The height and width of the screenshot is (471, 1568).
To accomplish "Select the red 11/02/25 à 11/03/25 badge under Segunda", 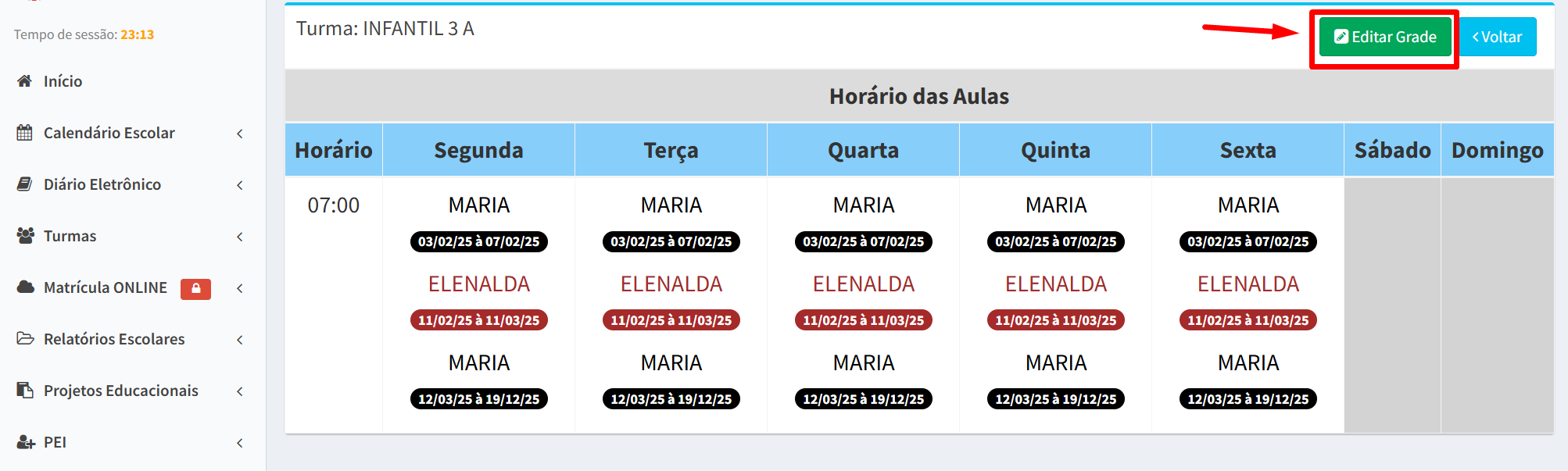I will click(x=479, y=320).
